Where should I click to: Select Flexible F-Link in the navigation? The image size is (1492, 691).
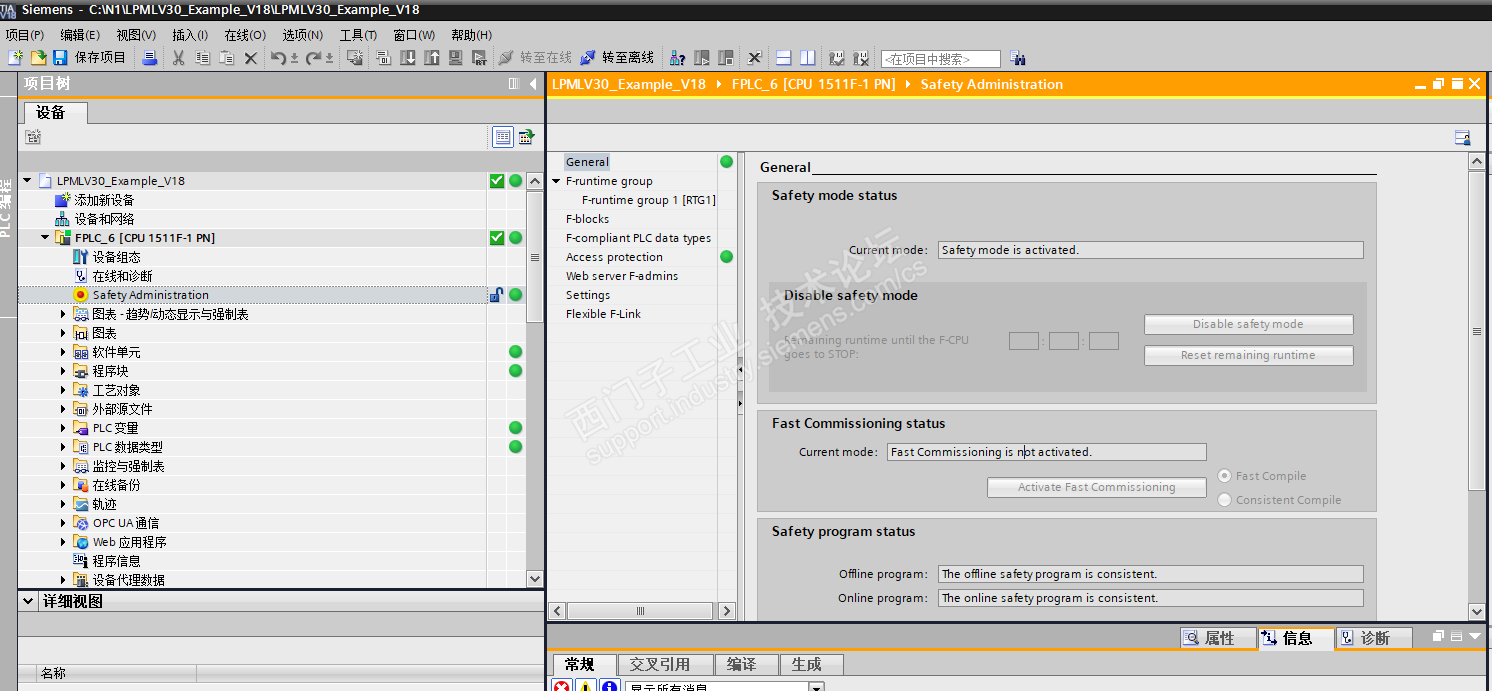603,314
